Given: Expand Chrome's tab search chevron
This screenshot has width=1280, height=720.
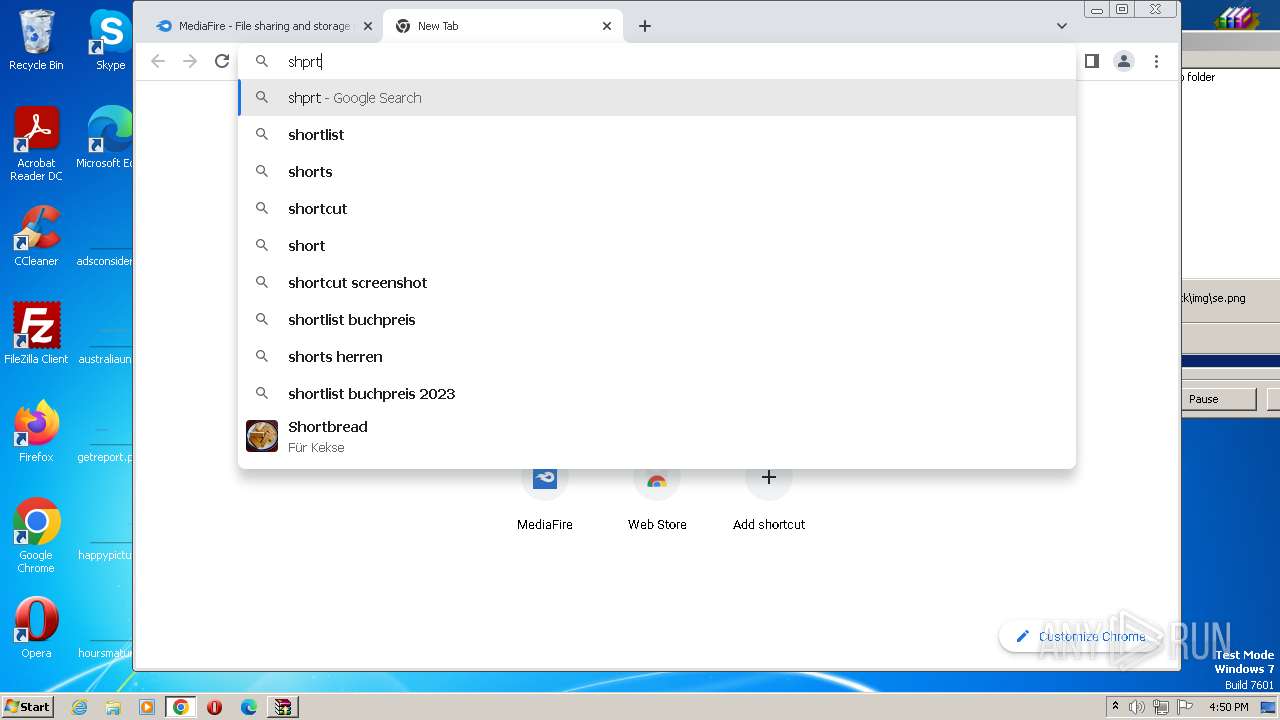Looking at the screenshot, I should 1062,26.
